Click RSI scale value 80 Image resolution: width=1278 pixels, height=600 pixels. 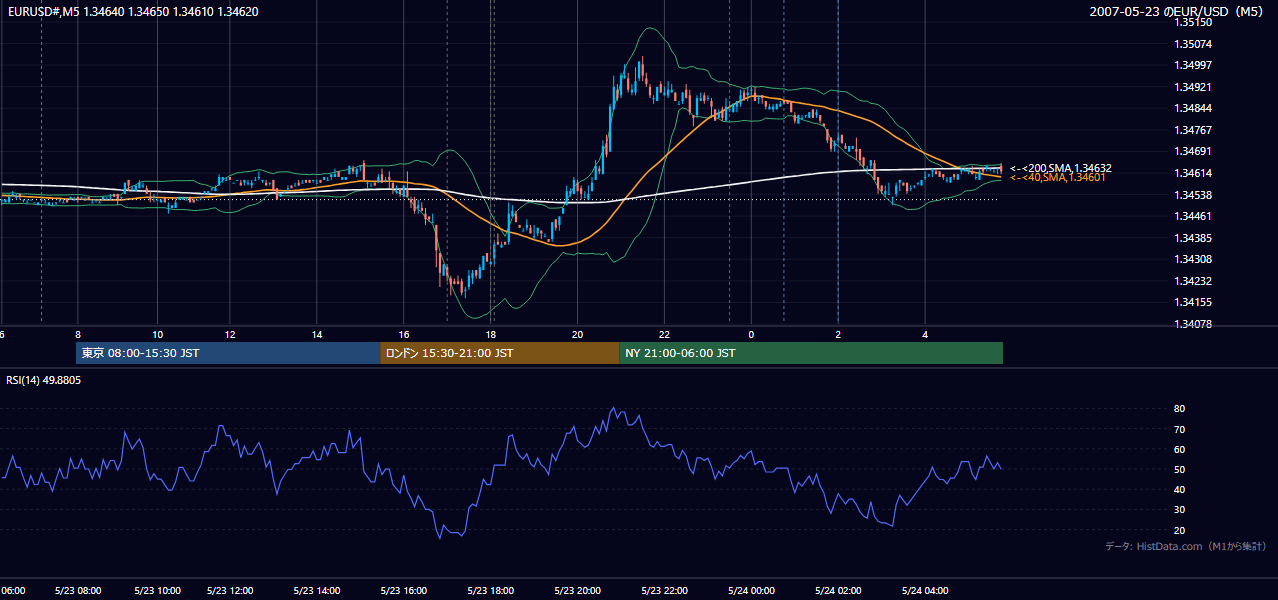tap(1180, 409)
